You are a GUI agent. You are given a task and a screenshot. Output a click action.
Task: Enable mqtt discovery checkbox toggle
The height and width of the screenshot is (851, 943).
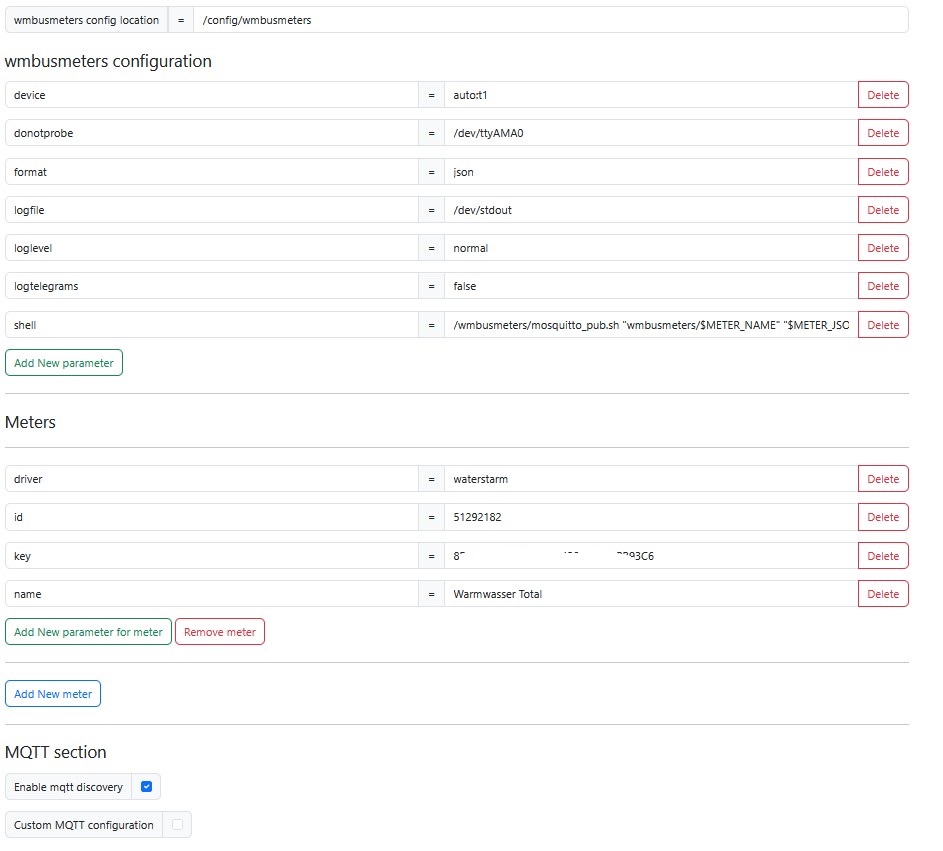(146, 787)
